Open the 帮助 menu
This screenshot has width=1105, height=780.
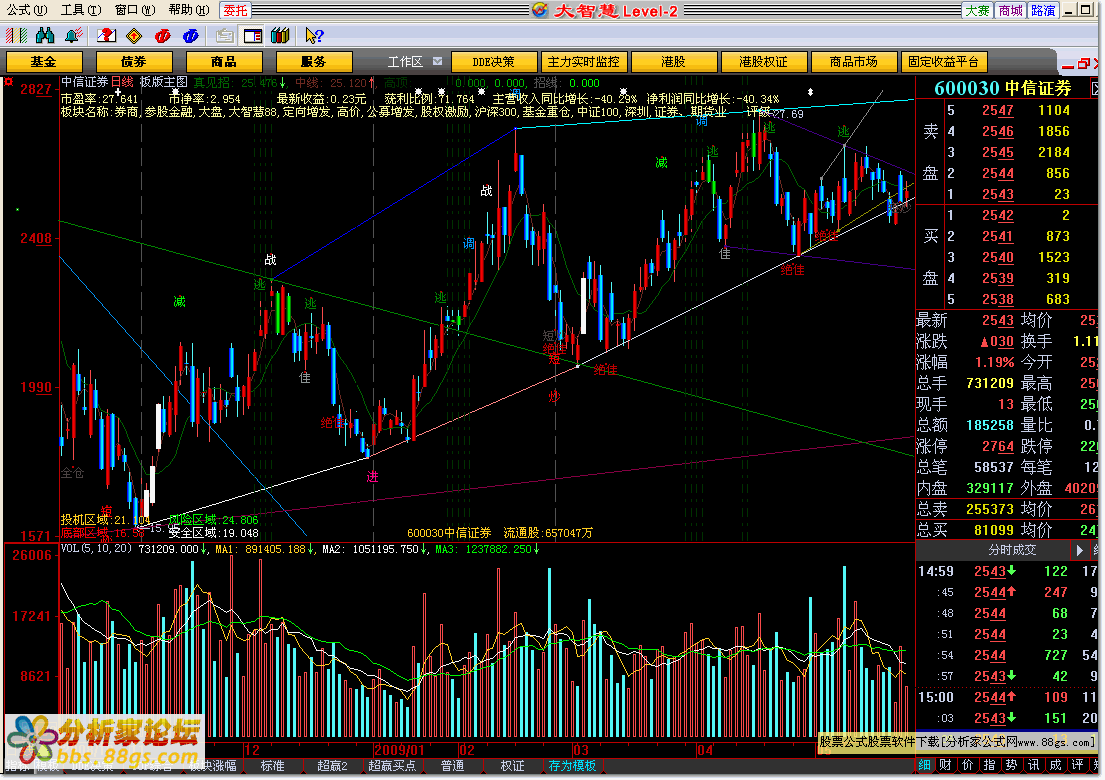(189, 10)
